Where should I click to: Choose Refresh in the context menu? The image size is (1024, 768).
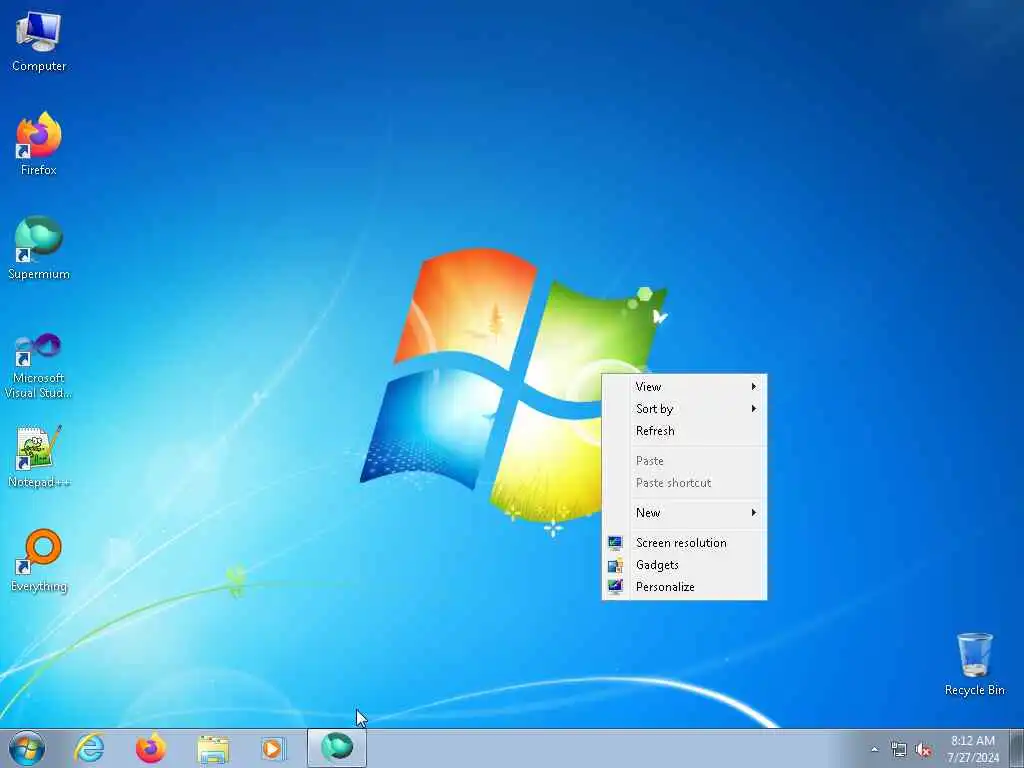pos(684,431)
